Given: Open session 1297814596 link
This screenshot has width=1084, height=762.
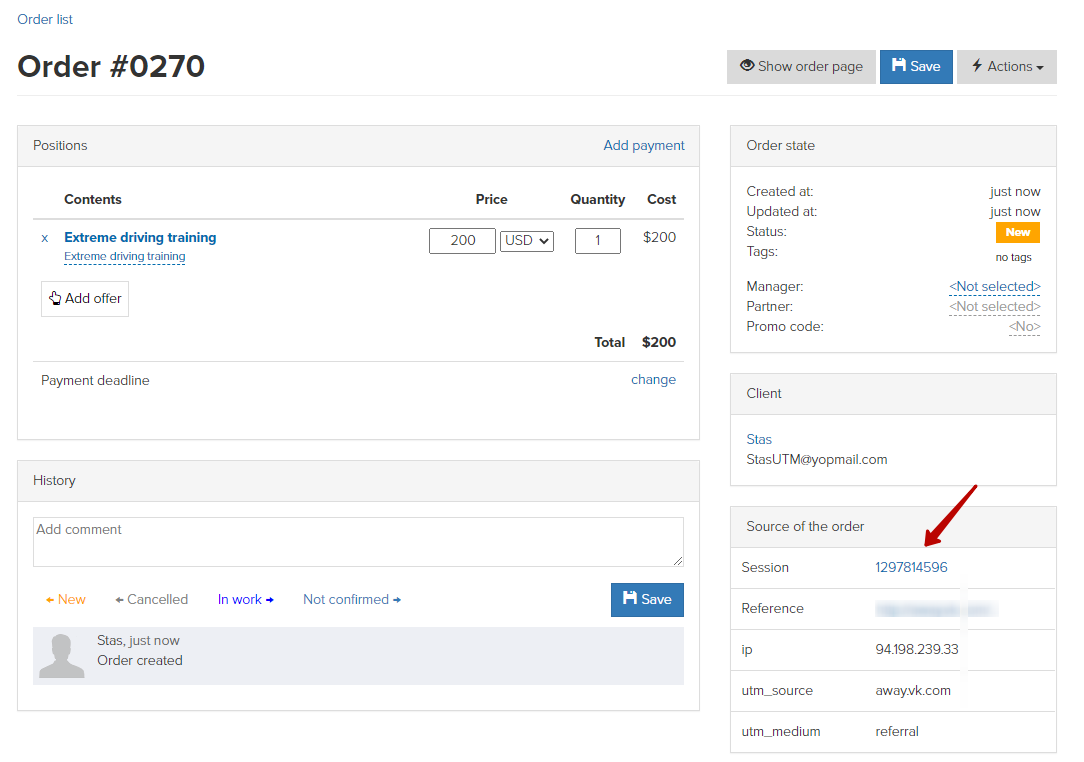Looking at the screenshot, I should point(911,568).
